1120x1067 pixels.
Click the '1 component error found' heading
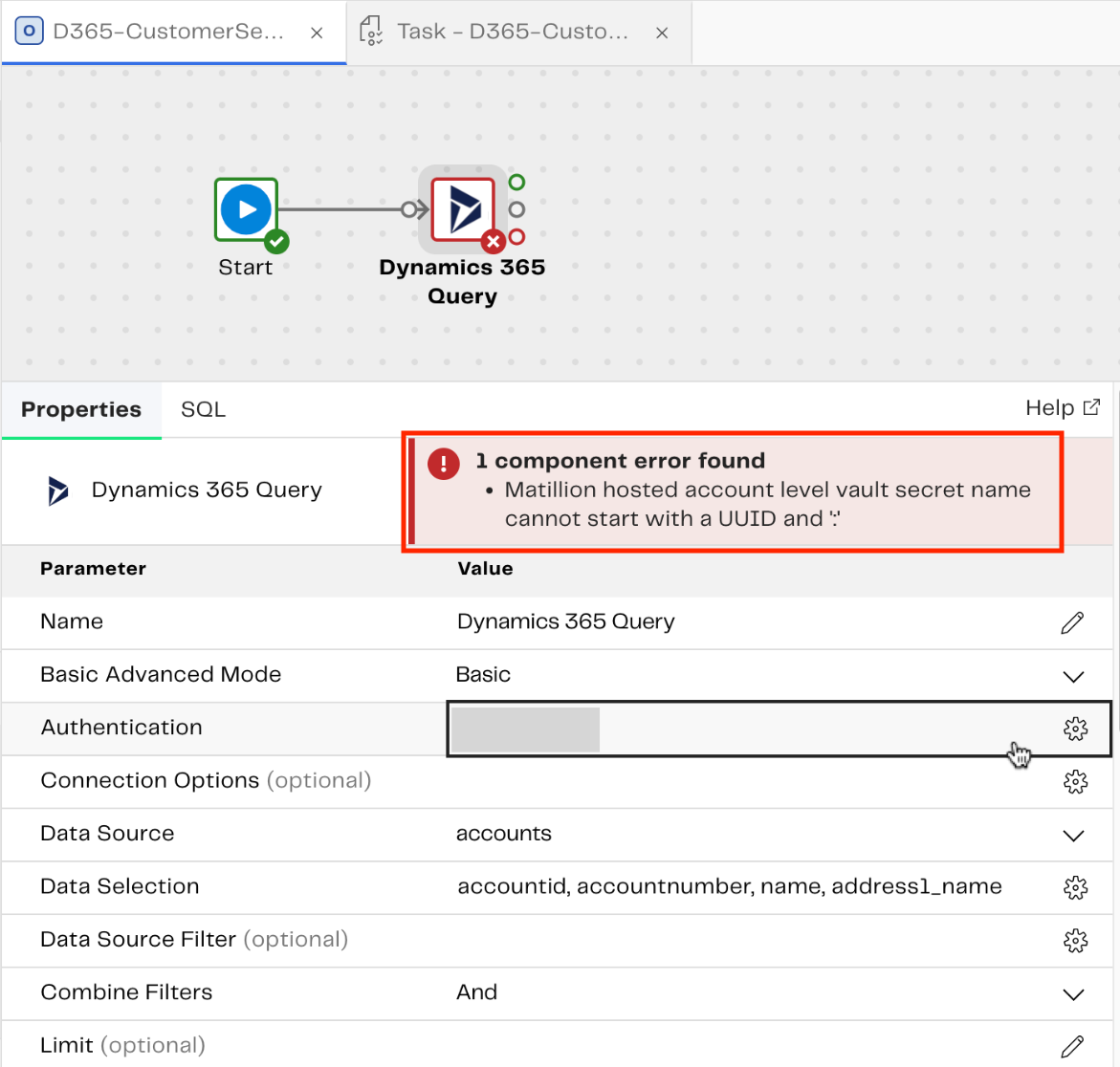click(620, 461)
